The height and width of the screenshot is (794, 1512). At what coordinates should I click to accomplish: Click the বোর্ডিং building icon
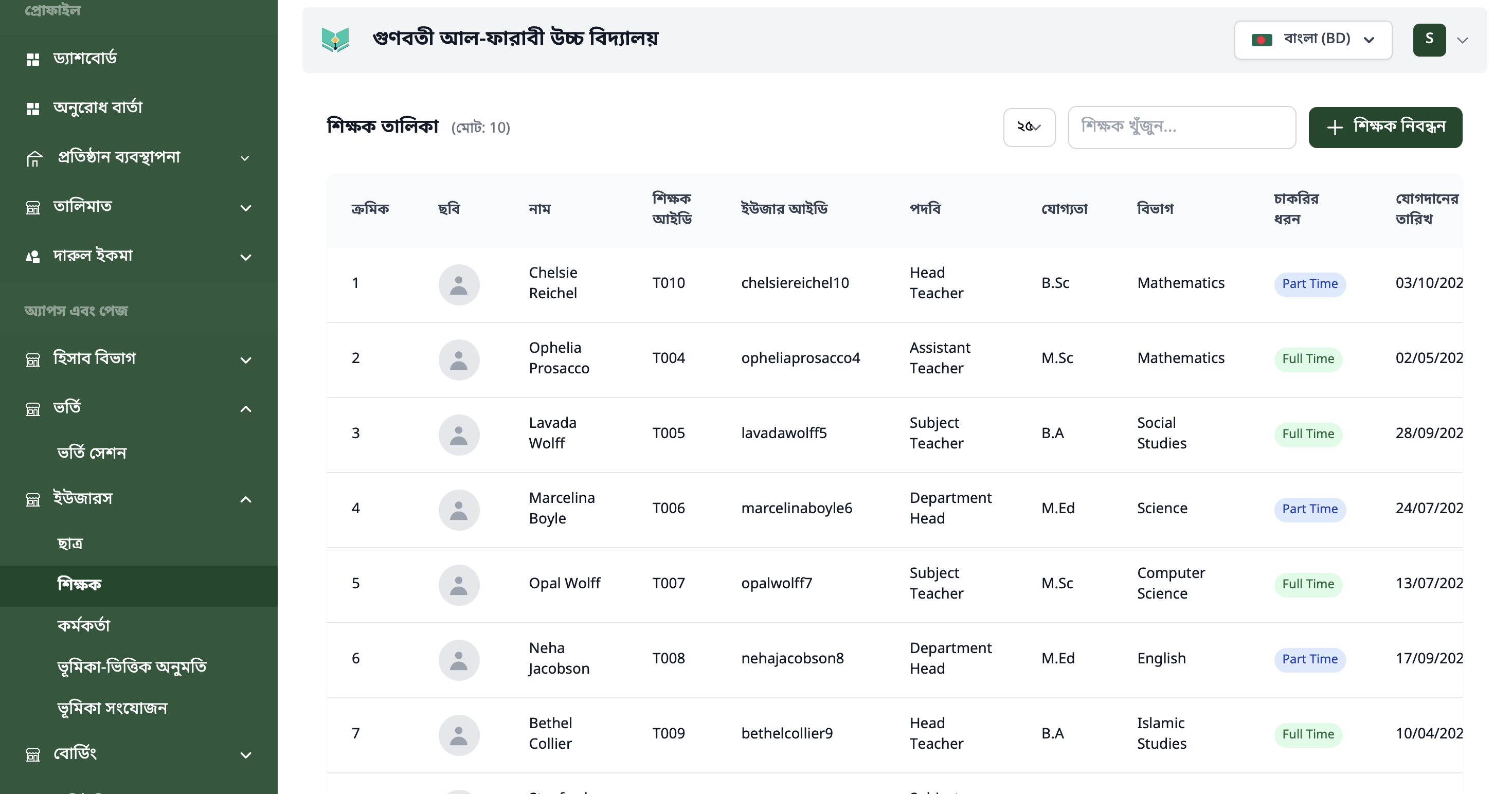pos(33,755)
